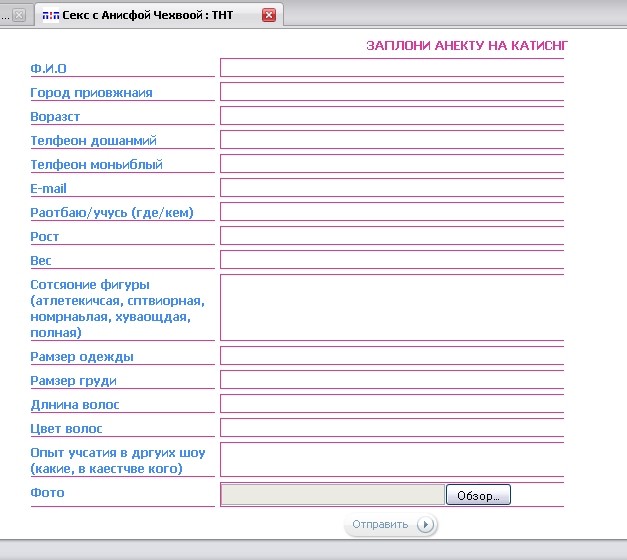This screenshot has width=627, height=560.
Task: Click the Город приовжнаия text field
Action: point(391,92)
